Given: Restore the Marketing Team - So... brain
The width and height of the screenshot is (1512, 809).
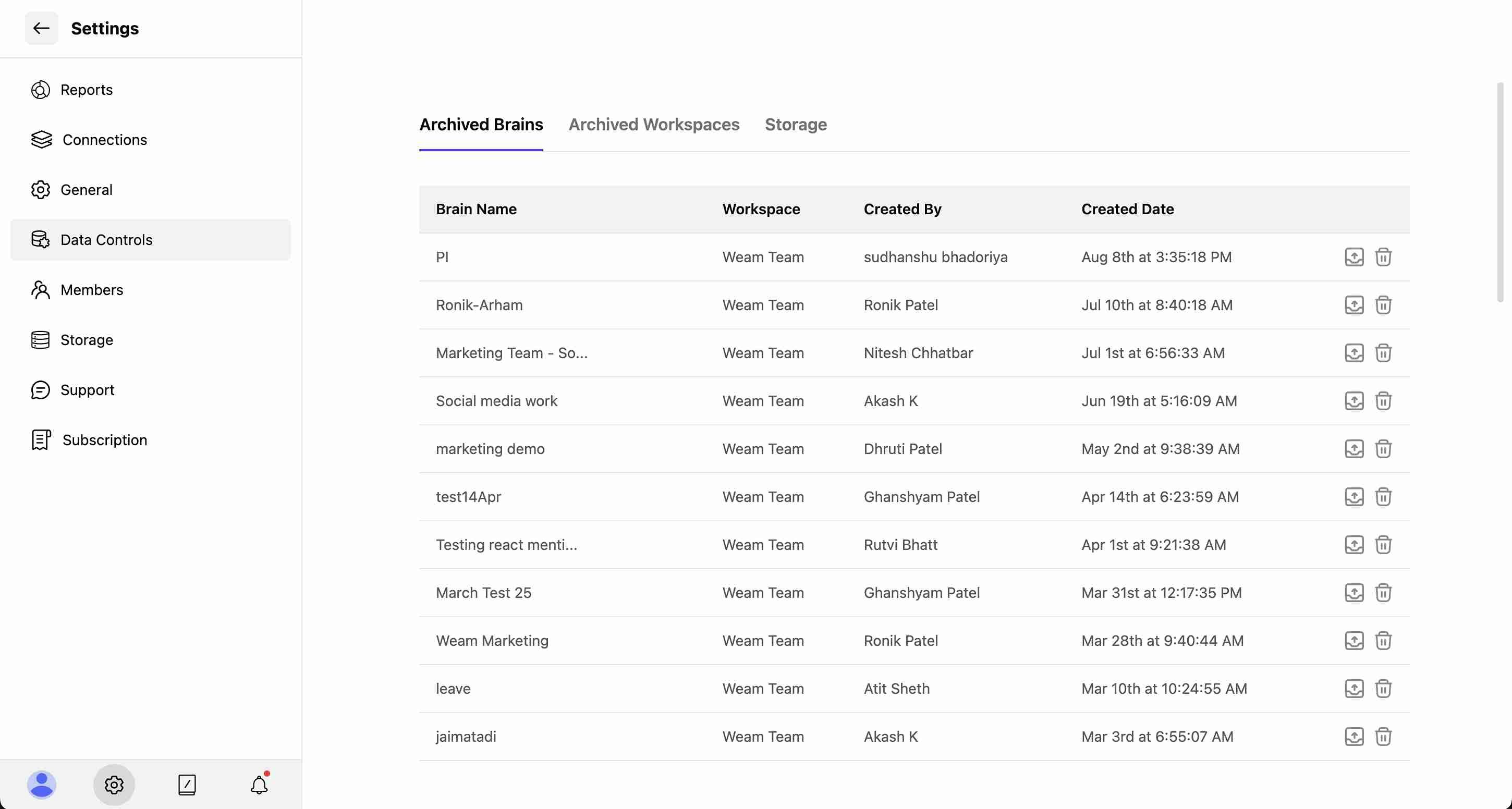Looking at the screenshot, I should 1354,353.
